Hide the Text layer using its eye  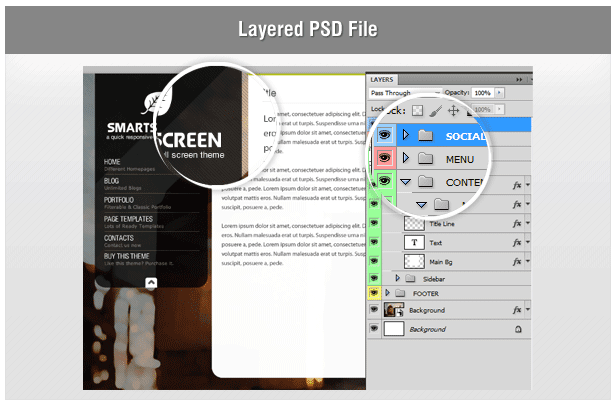[x=374, y=242]
